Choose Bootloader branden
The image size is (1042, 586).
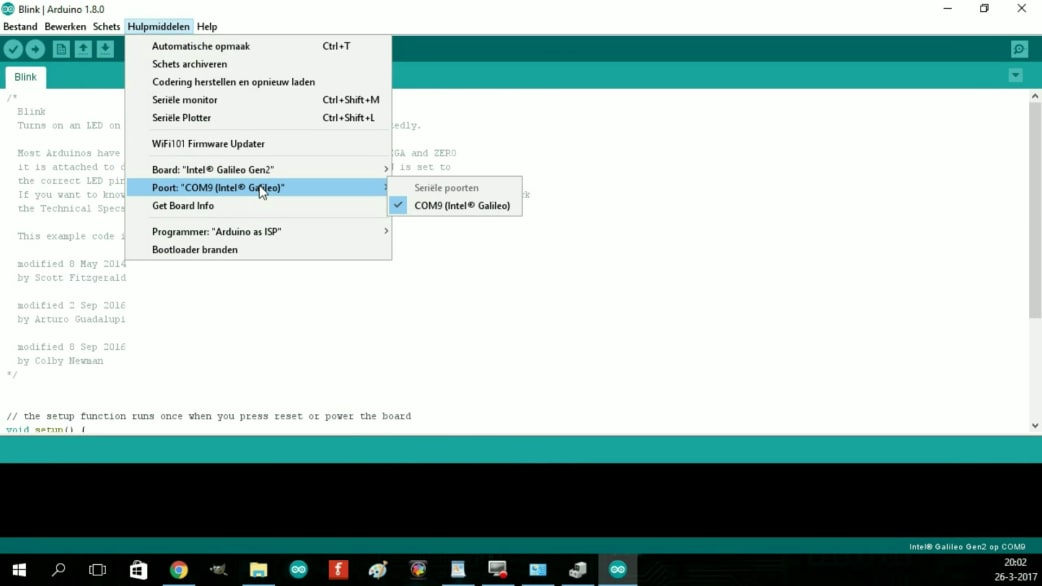click(x=259, y=249)
